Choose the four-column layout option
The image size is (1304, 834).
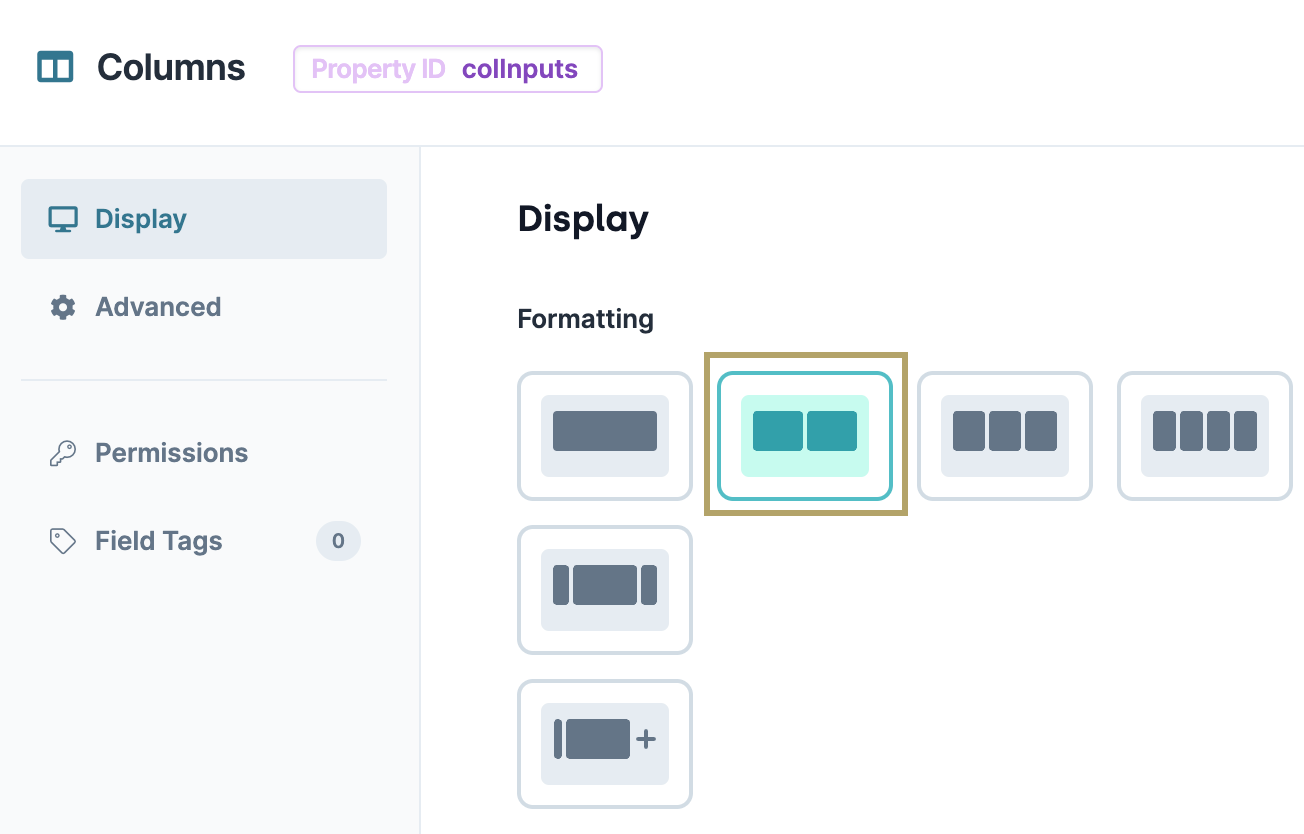pos(1205,436)
